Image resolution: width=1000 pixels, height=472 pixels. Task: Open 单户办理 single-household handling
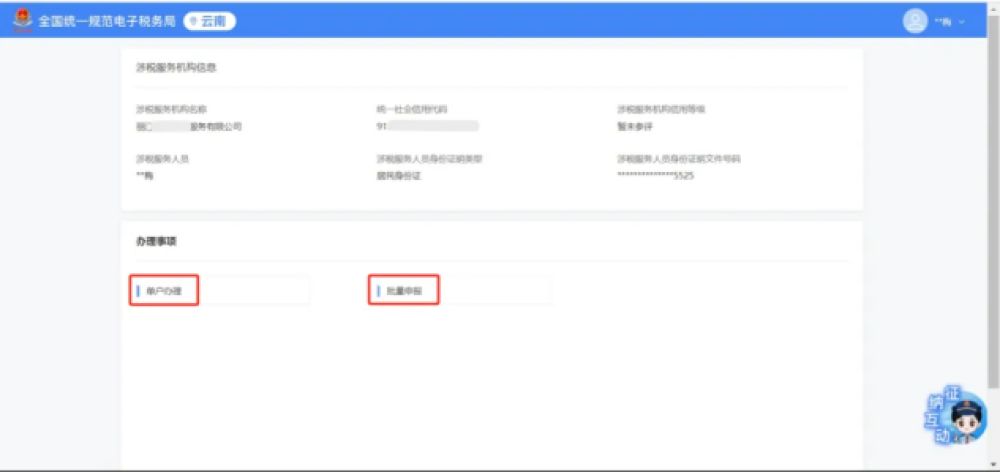pos(165,290)
